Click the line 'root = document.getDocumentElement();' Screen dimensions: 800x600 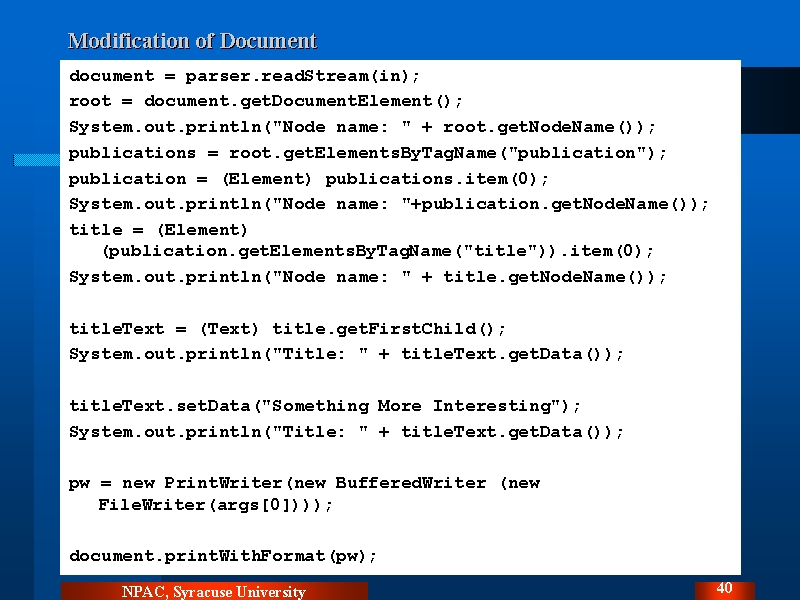tap(265, 101)
